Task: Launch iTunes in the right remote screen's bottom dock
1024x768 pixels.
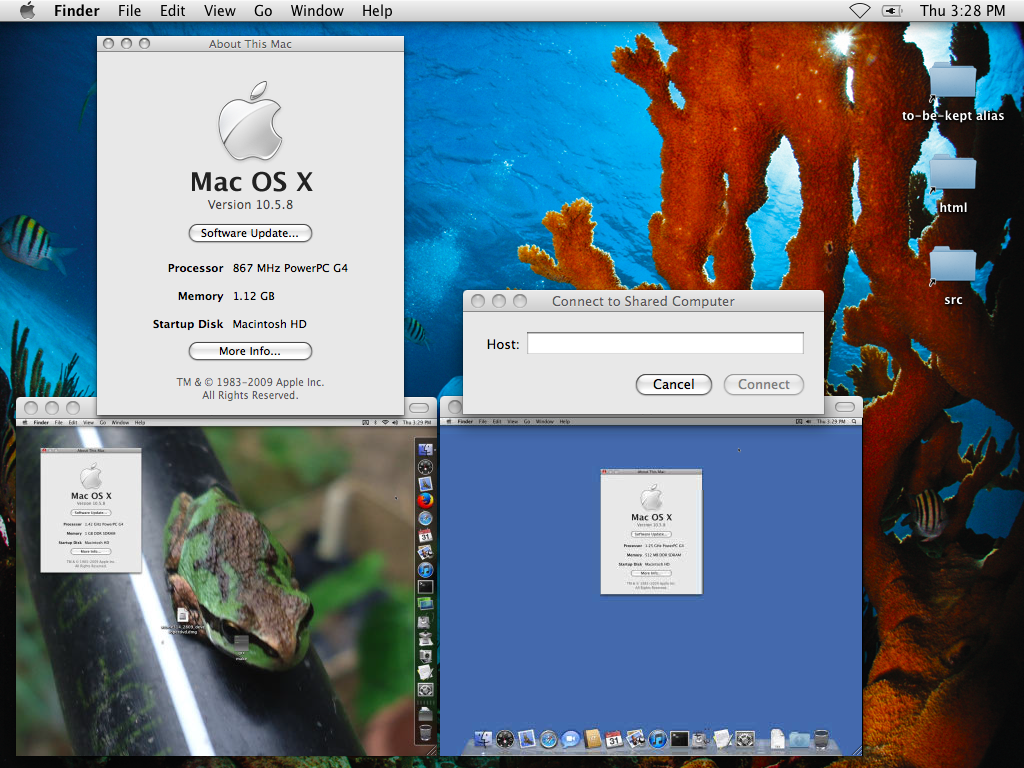Action: click(x=658, y=739)
